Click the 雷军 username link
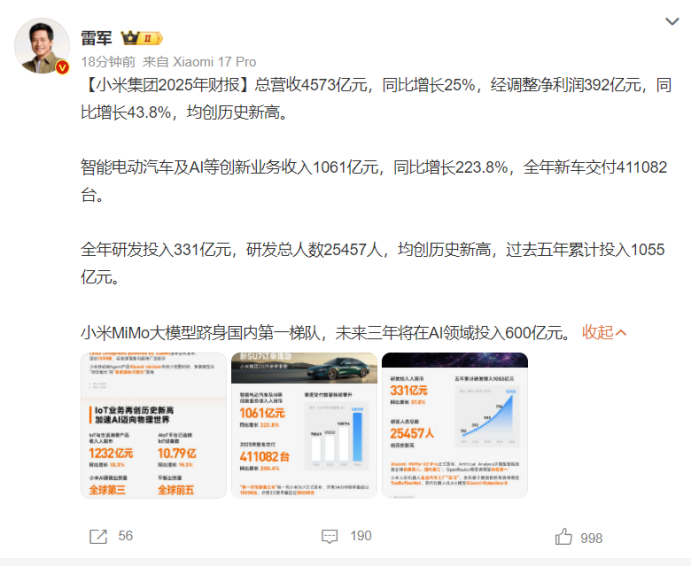692x567 pixels. [x=97, y=38]
